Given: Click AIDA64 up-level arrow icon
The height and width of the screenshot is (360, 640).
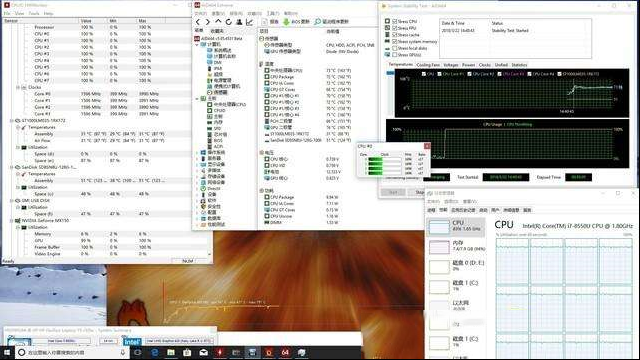Looking at the screenshot, I should coord(218,22).
